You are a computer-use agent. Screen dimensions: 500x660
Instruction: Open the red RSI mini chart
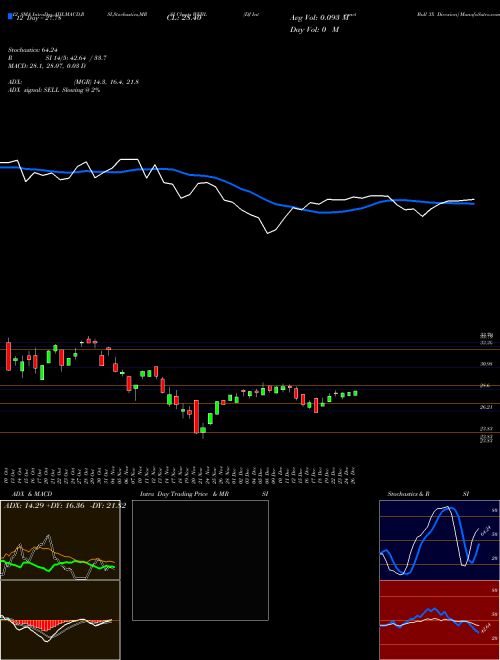[x=439, y=620]
